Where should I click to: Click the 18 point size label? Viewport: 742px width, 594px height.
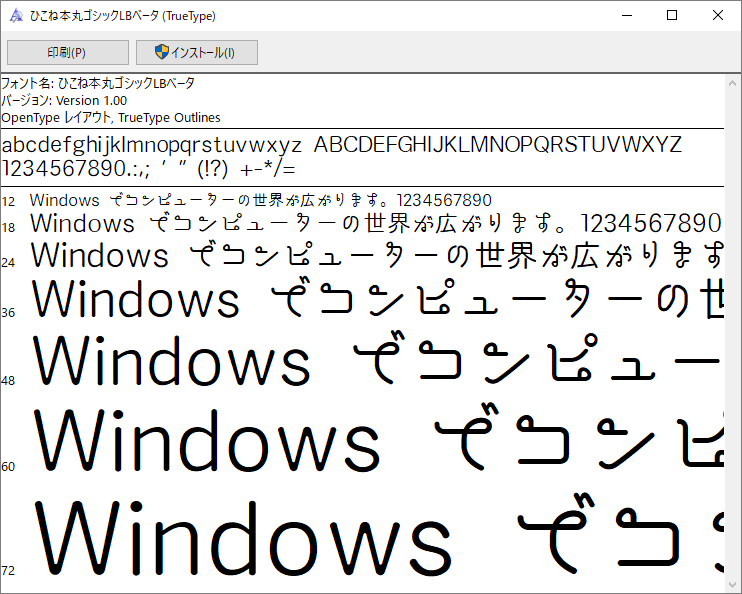click(x=8, y=228)
